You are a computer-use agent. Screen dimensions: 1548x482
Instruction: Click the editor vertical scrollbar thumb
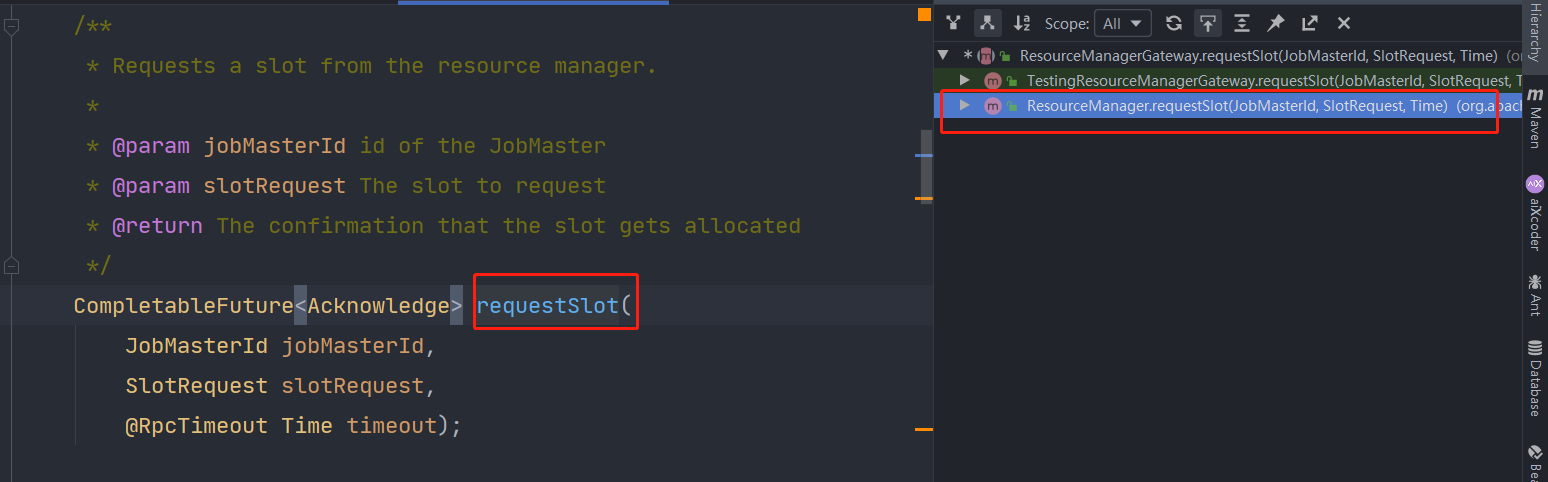(926, 165)
